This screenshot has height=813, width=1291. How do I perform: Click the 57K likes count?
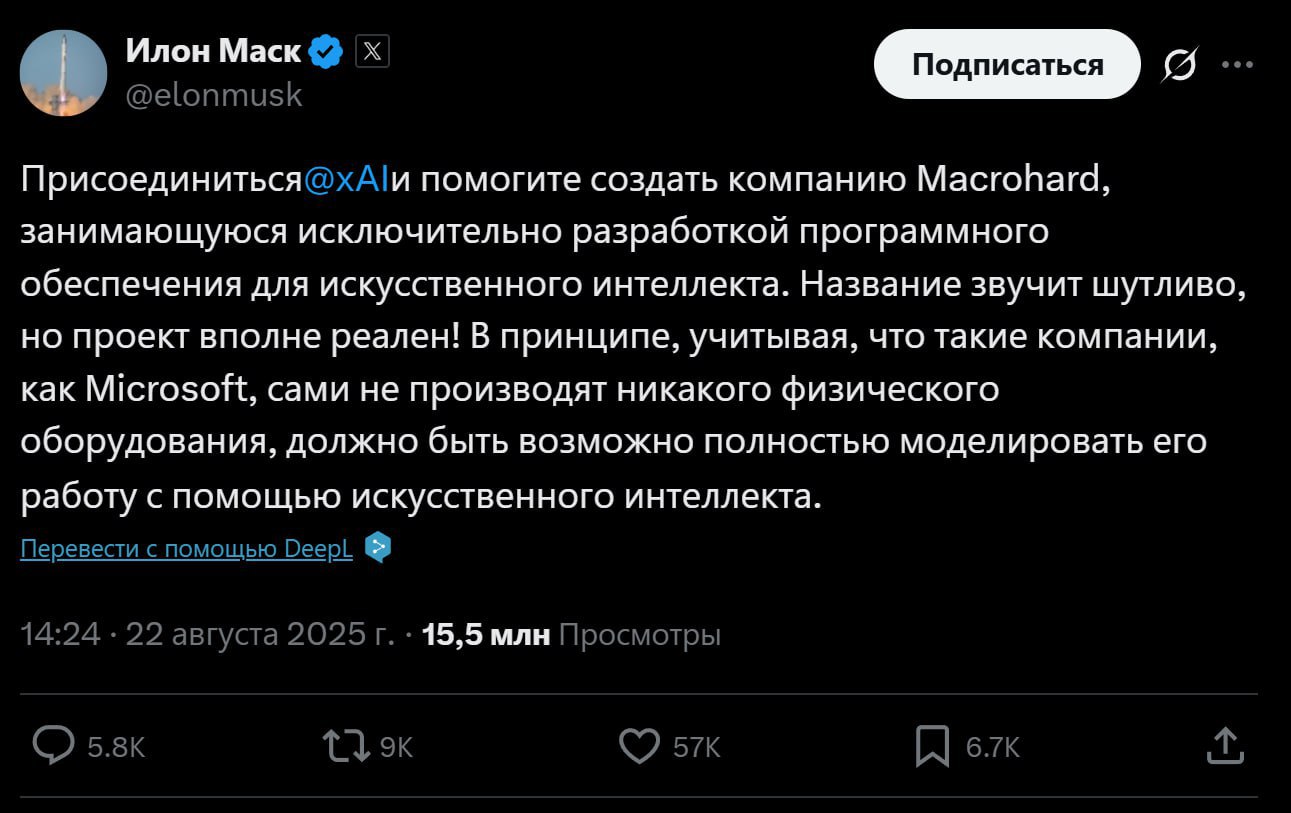coord(696,747)
